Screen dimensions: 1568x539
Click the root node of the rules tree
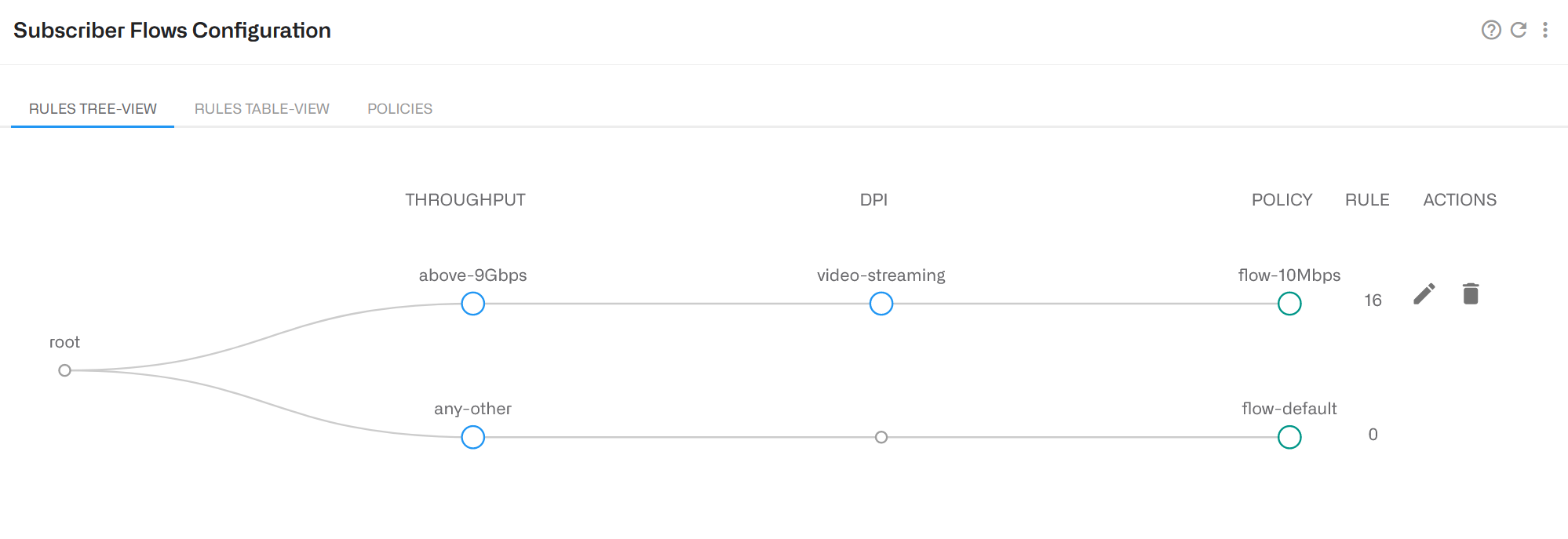coord(65,370)
